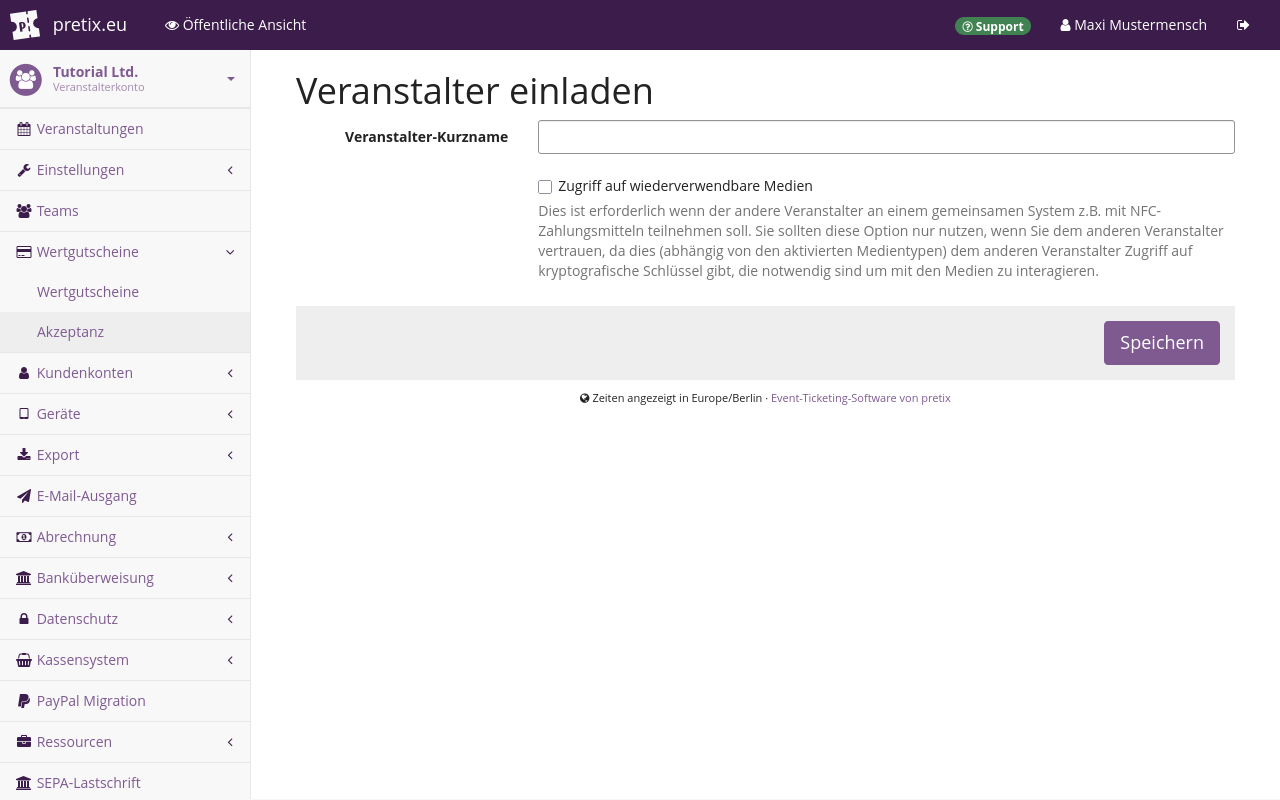Expand the Abrechnung submenu chevron

[x=230, y=537]
